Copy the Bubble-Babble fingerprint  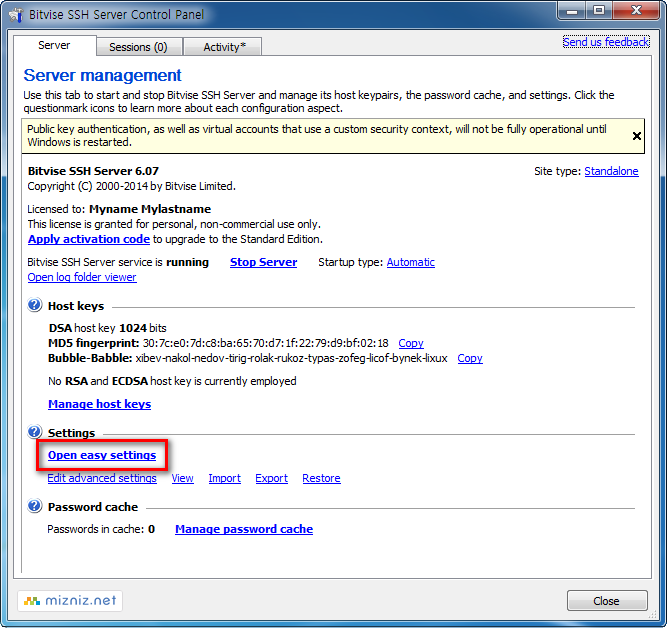click(x=470, y=358)
